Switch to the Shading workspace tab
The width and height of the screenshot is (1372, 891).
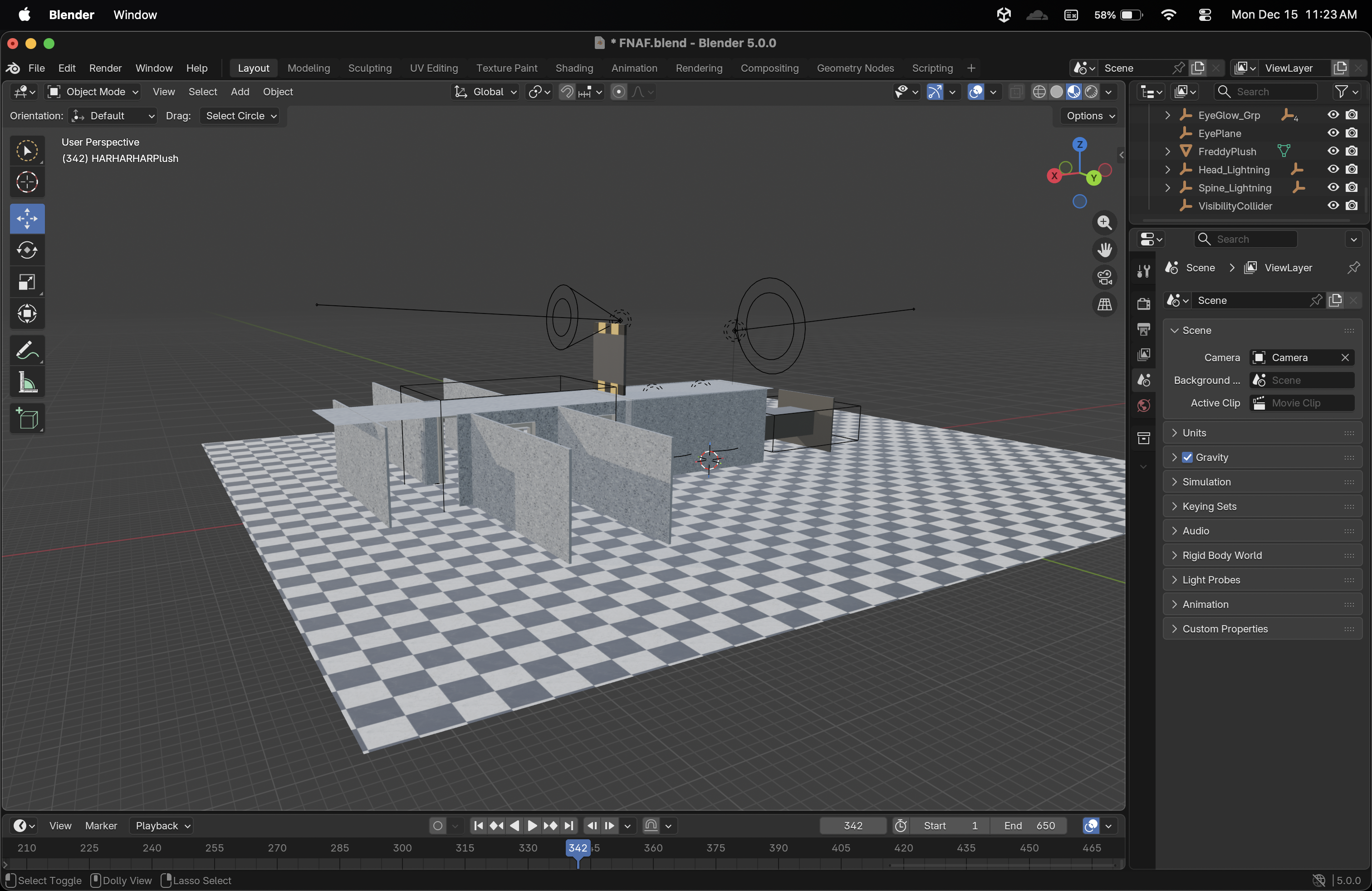pos(573,68)
